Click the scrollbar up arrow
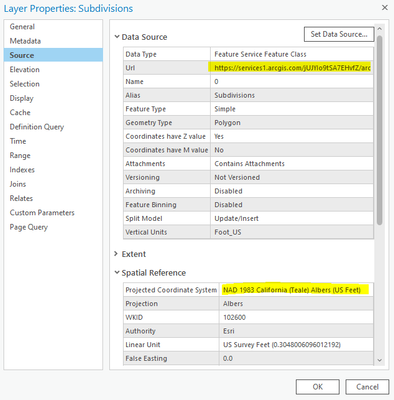This screenshot has height=400, width=394. click(x=380, y=29)
